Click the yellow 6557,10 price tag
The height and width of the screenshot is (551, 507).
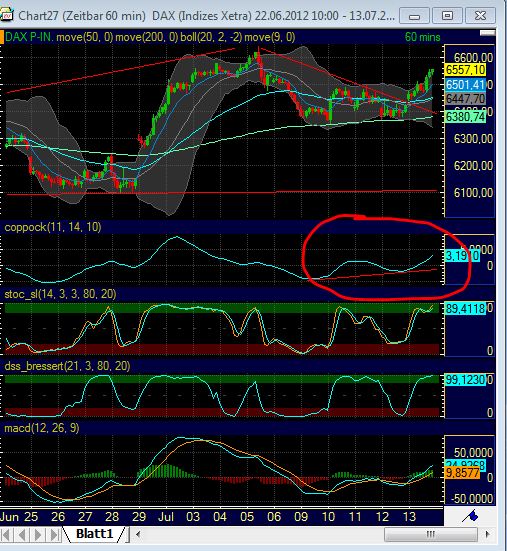point(465,70)
